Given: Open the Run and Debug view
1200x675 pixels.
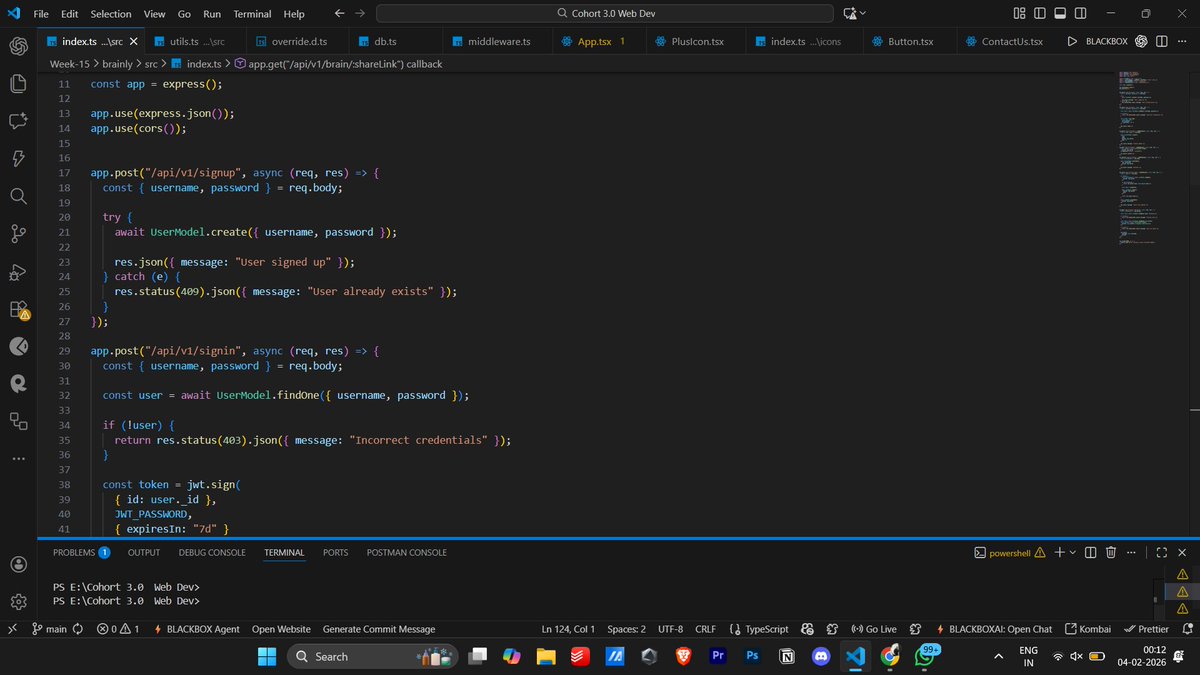Looking at the screenshot, I should (18, 271).
